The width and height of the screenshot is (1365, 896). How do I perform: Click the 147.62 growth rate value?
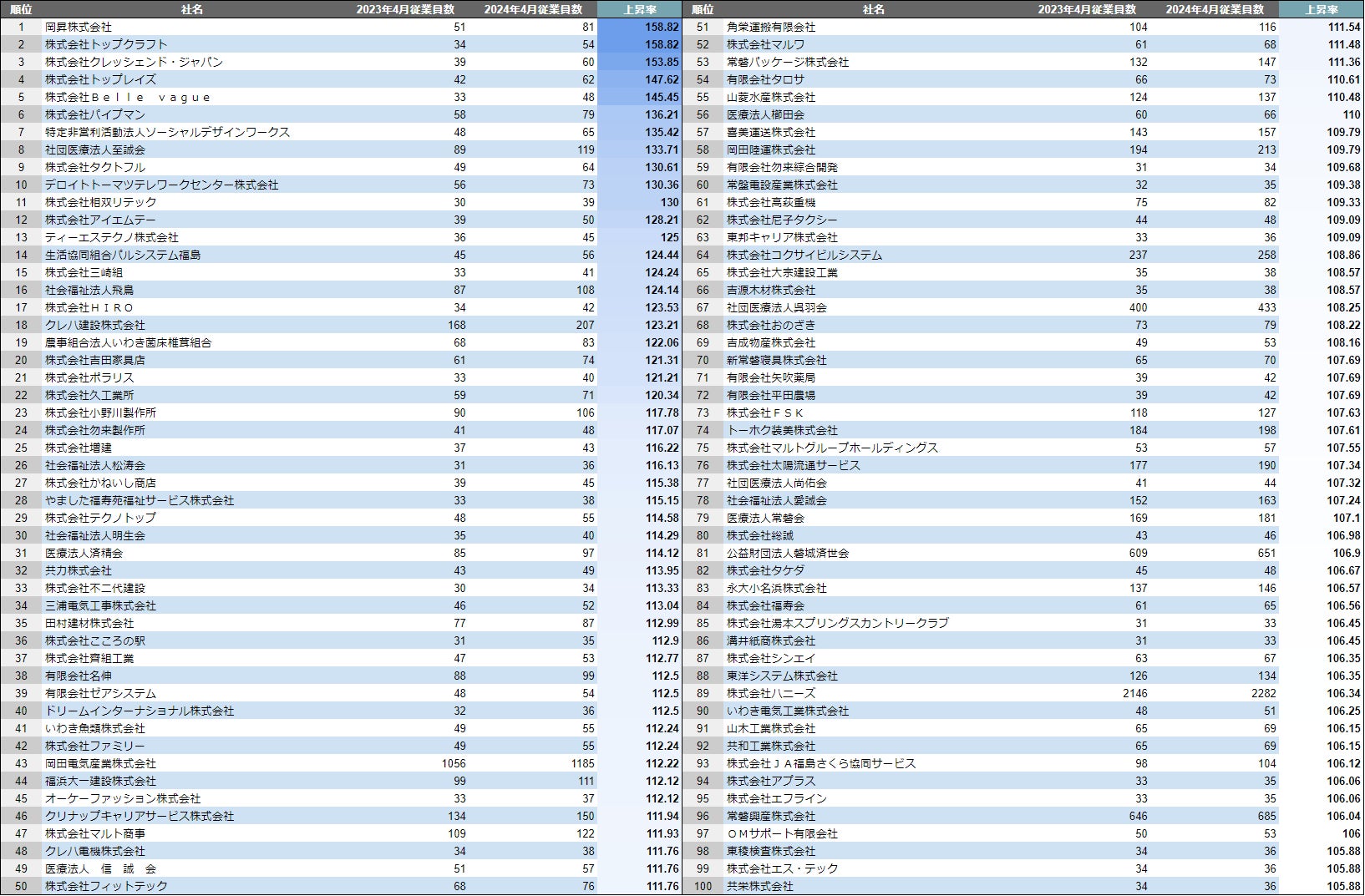[662, 79]
